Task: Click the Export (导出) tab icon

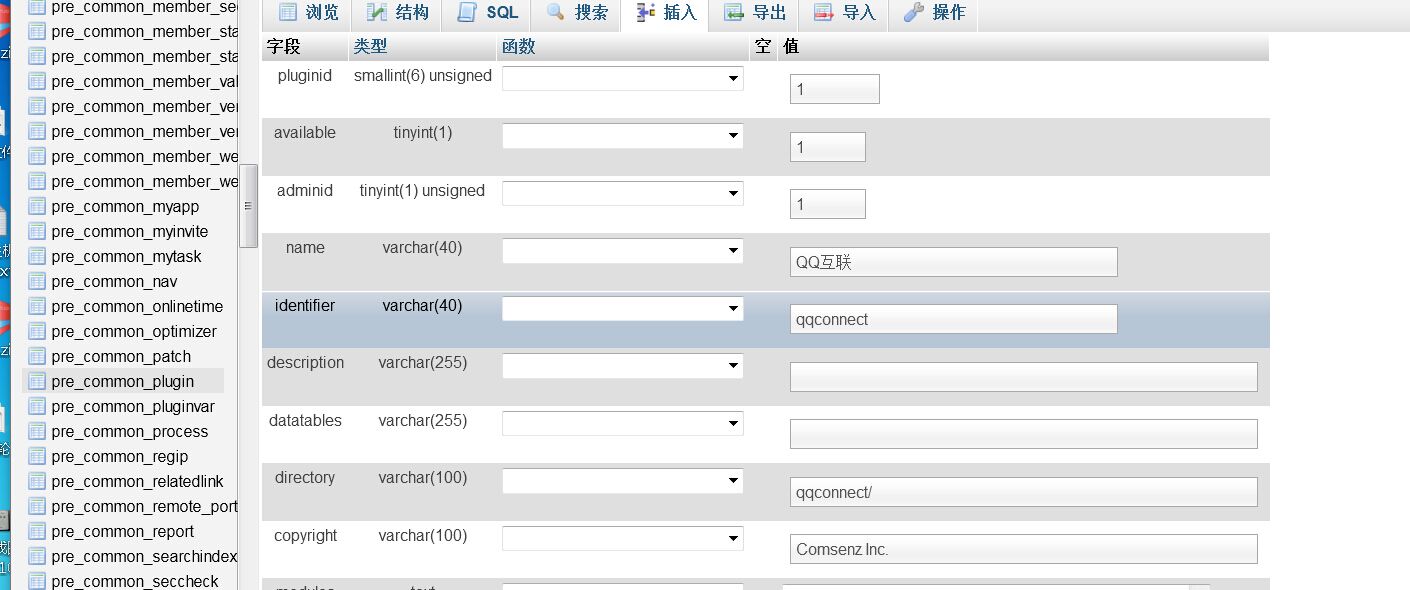Action: tap(735, 13)
